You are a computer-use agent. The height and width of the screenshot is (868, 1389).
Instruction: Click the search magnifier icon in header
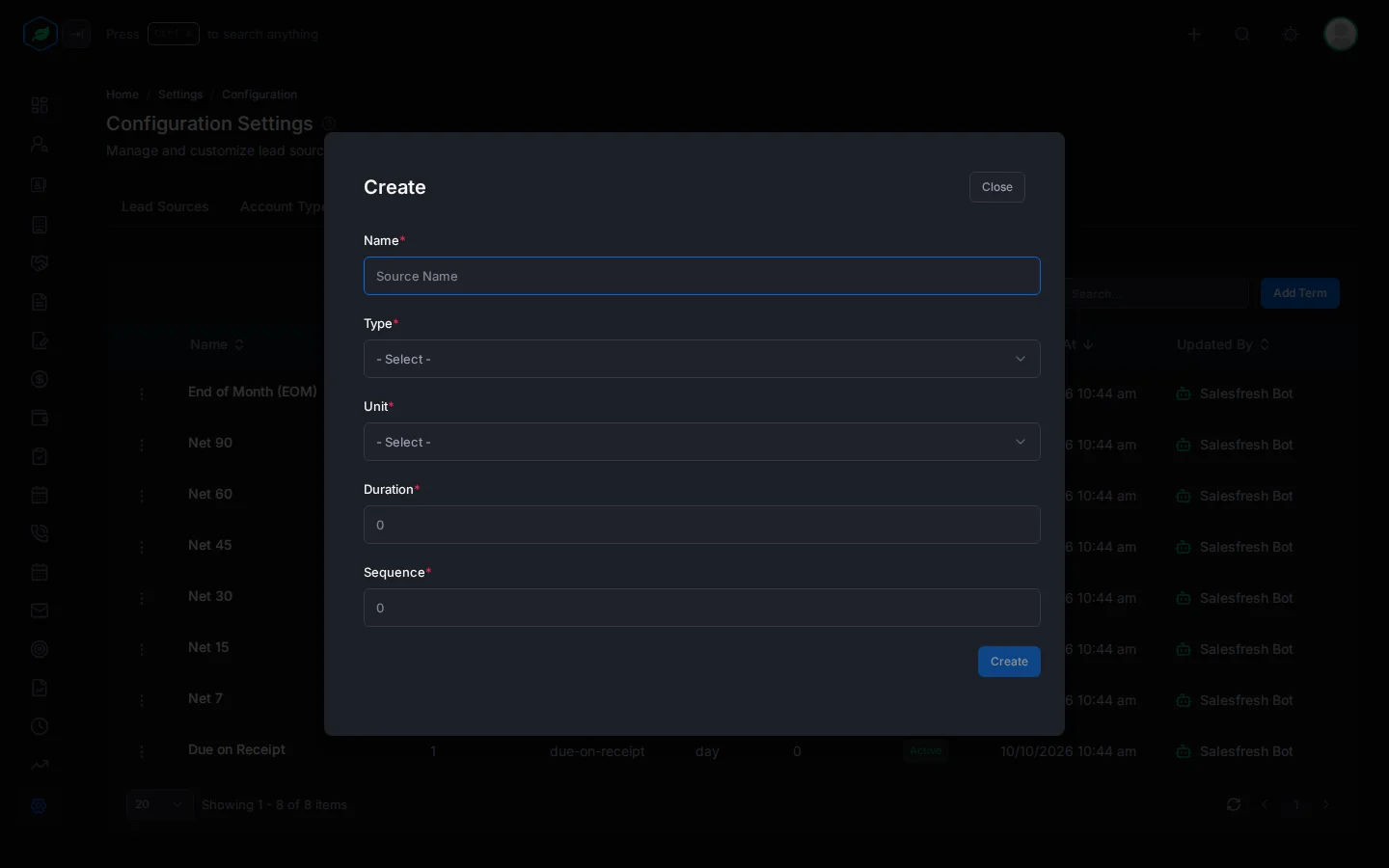pos(1242,35)
